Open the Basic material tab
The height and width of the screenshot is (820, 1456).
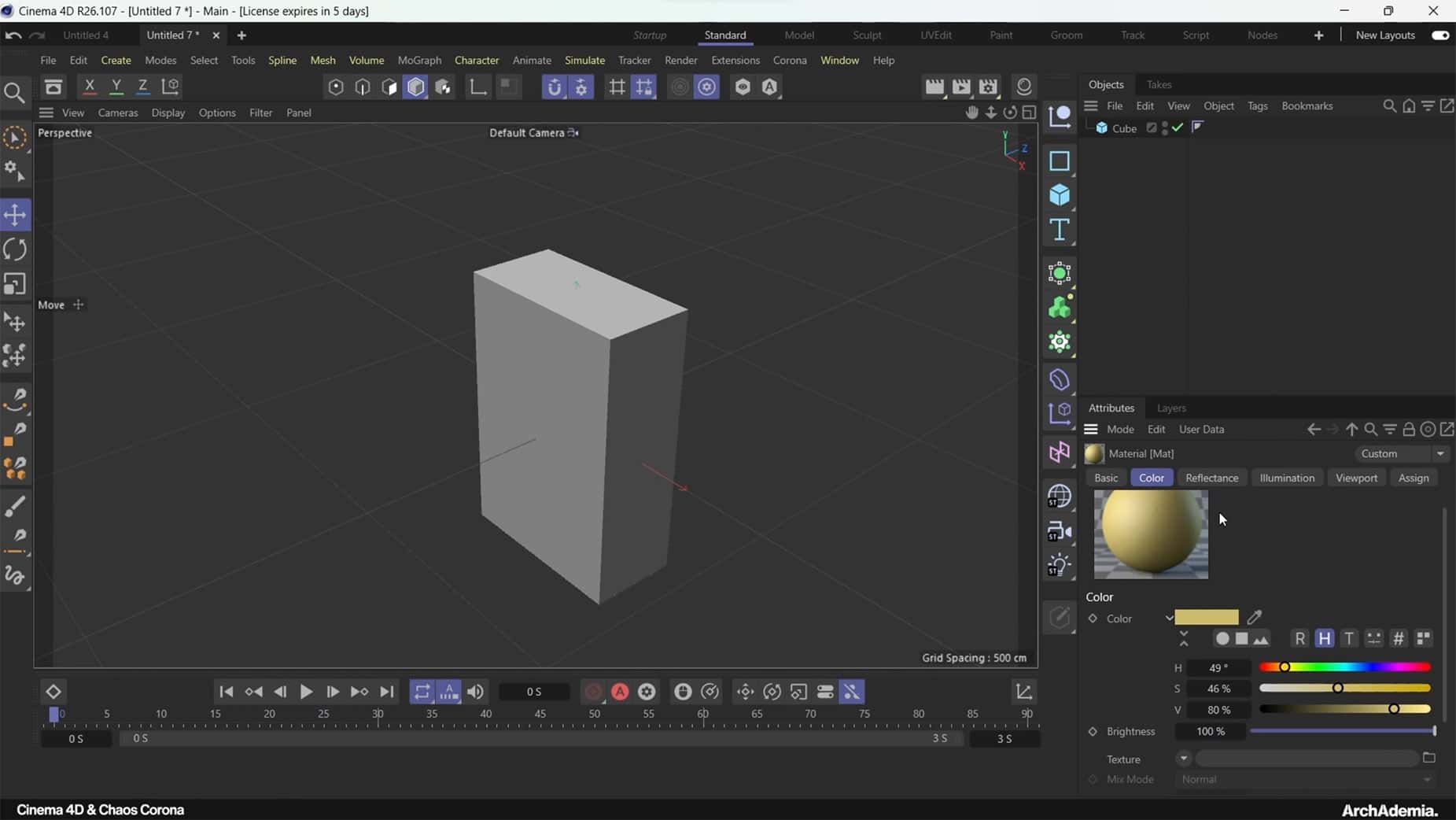point(1106,478)
